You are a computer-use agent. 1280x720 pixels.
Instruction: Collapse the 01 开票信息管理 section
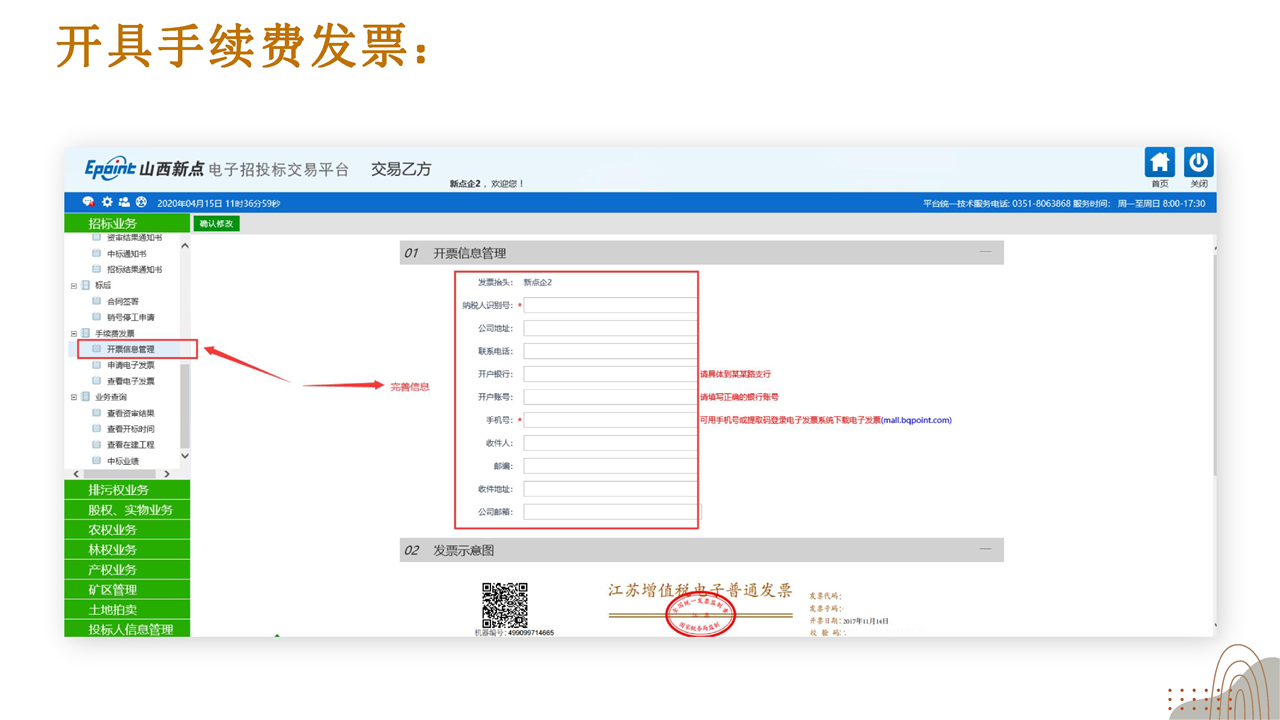[986, 253]
